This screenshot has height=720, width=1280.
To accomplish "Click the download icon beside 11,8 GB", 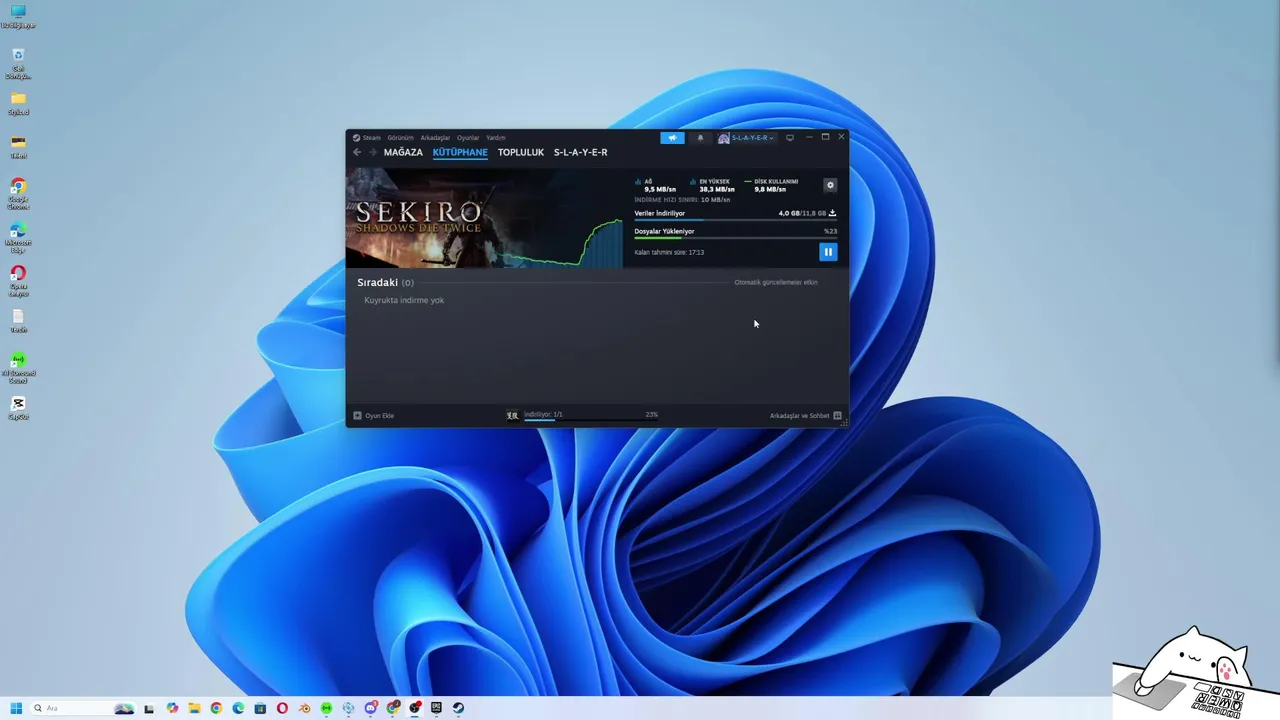I will [832, 213].
